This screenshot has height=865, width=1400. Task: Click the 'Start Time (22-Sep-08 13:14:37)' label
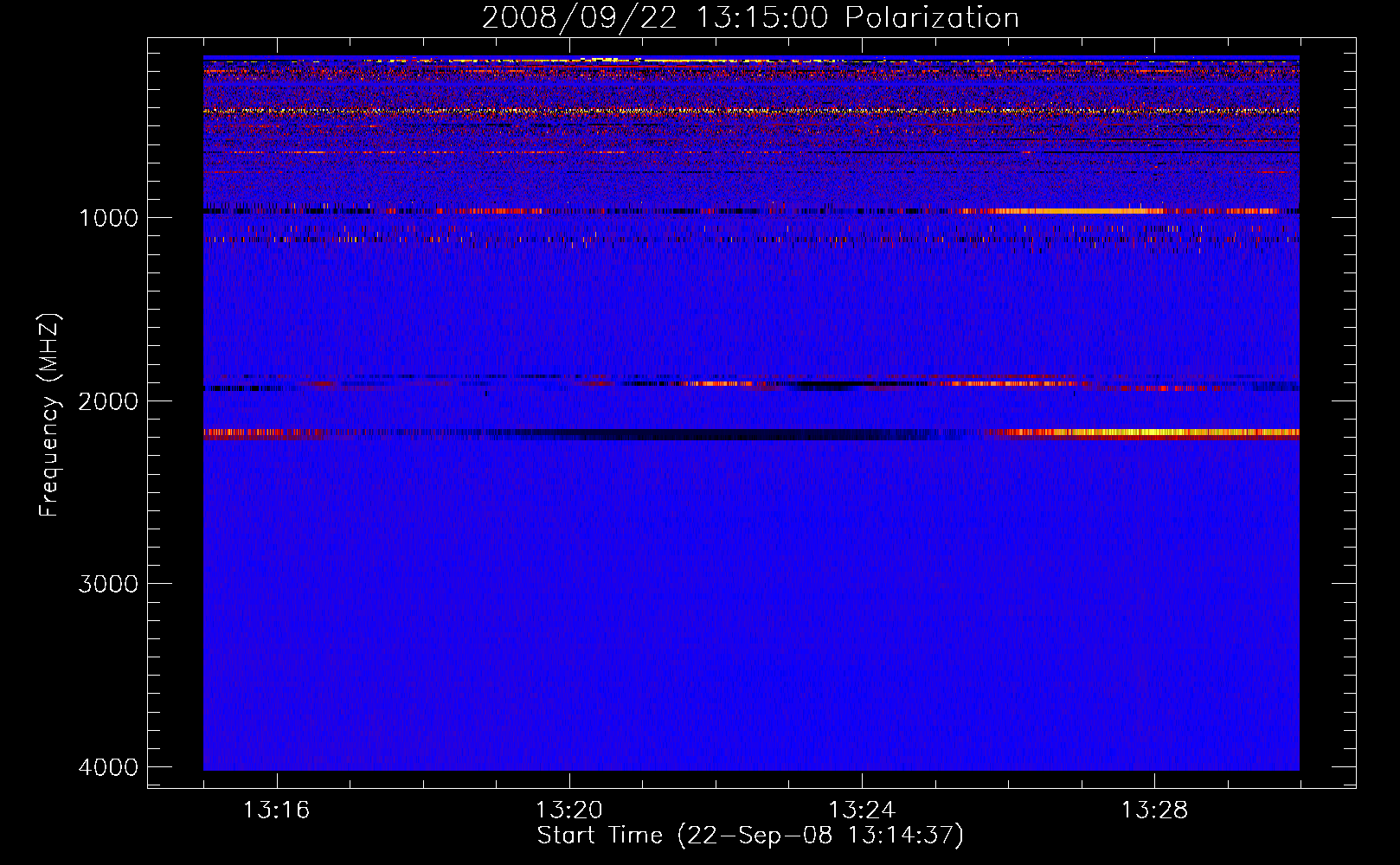[x=750, y=836]
